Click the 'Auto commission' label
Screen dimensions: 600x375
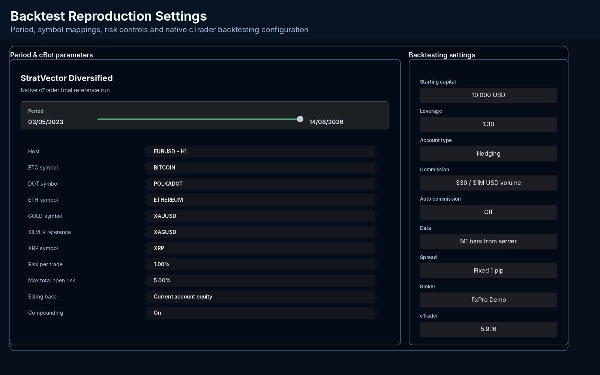(x=440, y=199)
